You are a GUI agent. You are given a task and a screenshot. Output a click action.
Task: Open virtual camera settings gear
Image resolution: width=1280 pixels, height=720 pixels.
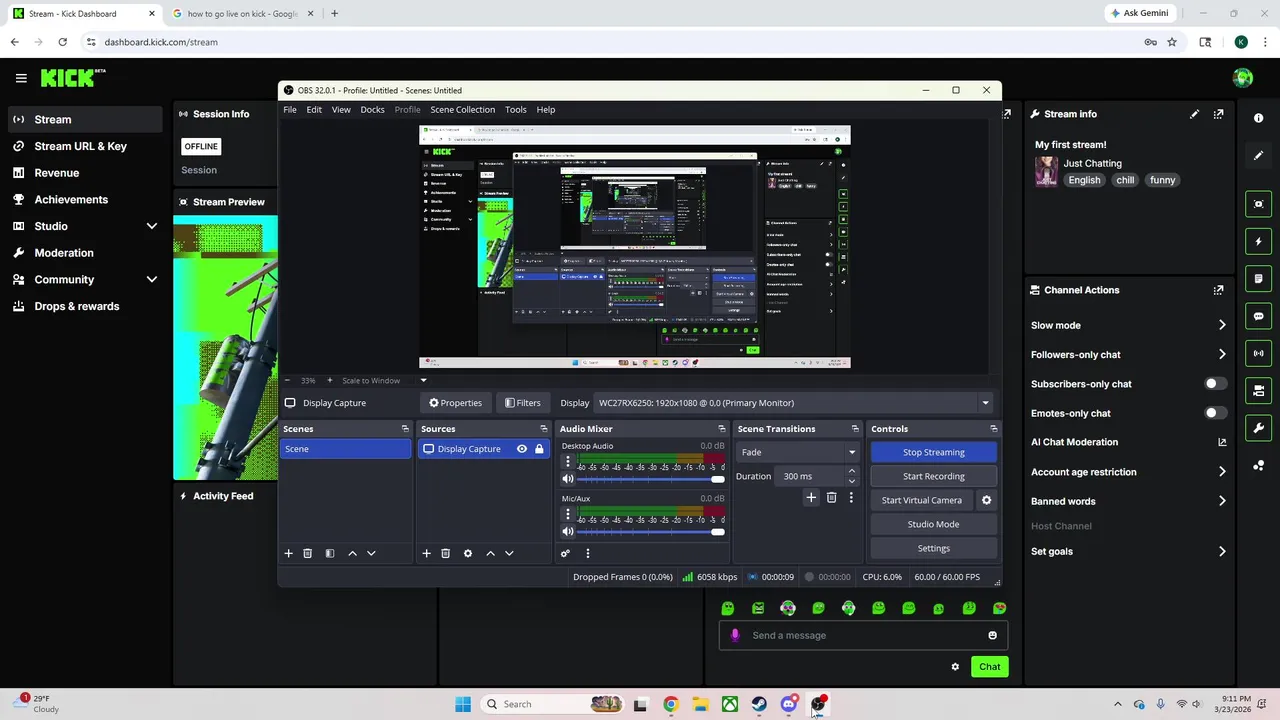click(x=986, y=500)
